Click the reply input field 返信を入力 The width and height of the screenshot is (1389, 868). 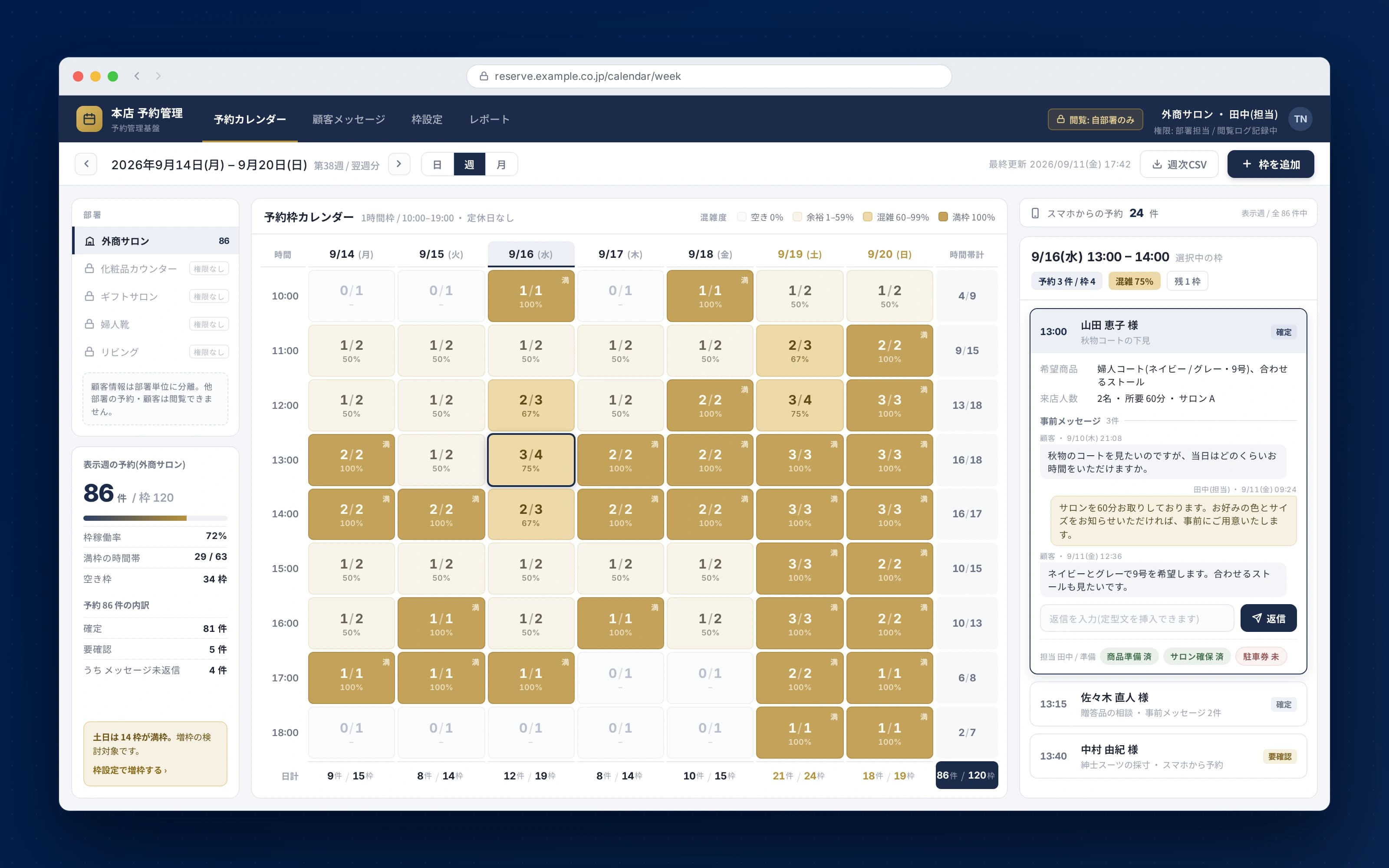point(1136,618)
